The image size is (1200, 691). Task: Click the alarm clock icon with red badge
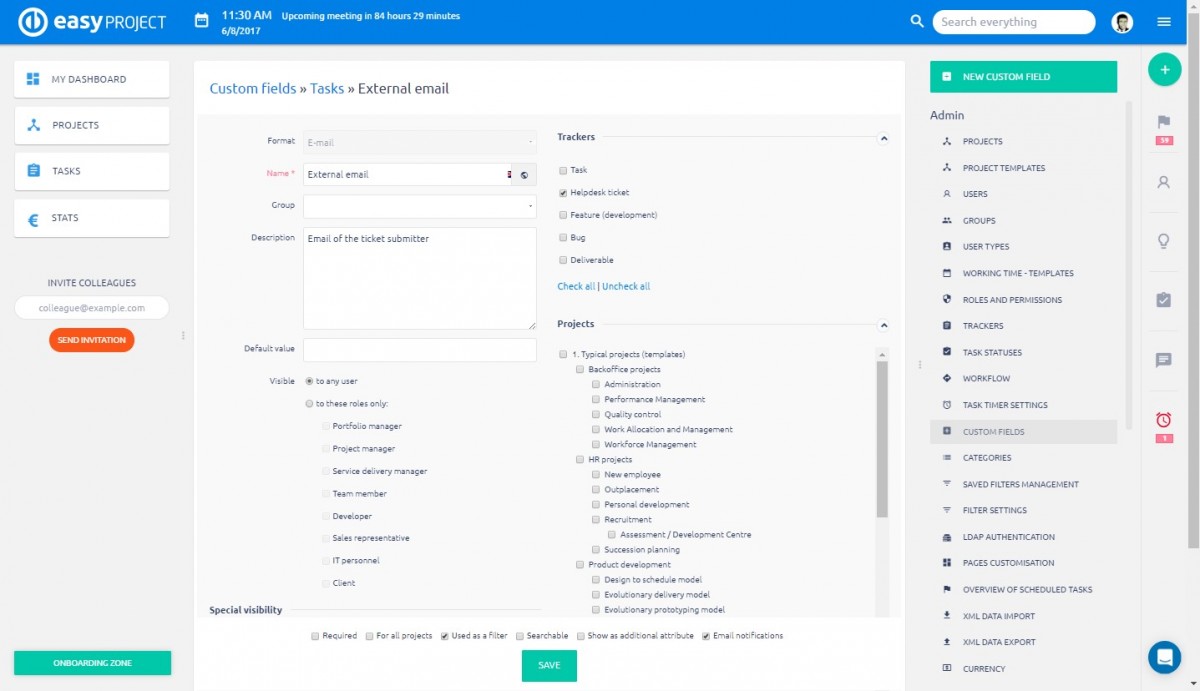tap(1163, 421)
